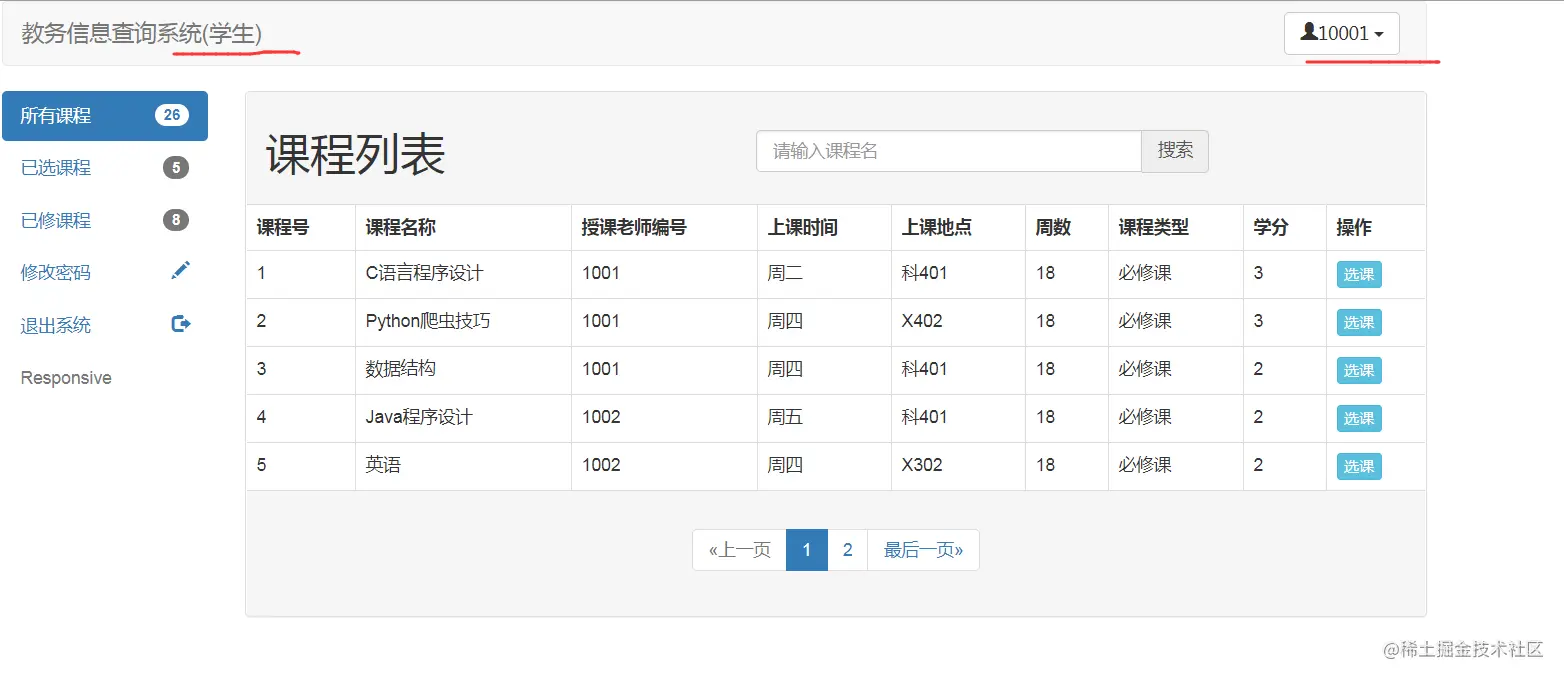Focus the 请输入课程名 search field
1564x680 pixels.
[x=949, y=151]
